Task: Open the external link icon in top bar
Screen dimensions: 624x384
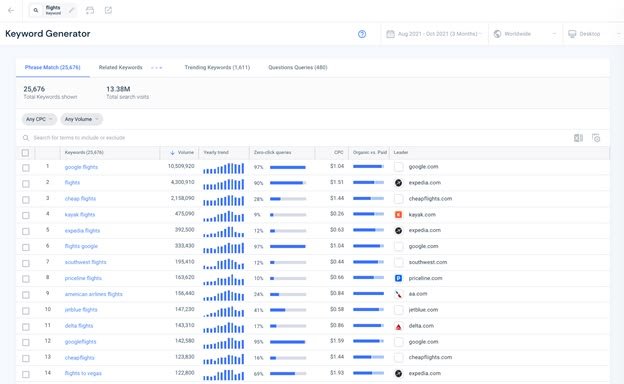Action: (108, 10)
